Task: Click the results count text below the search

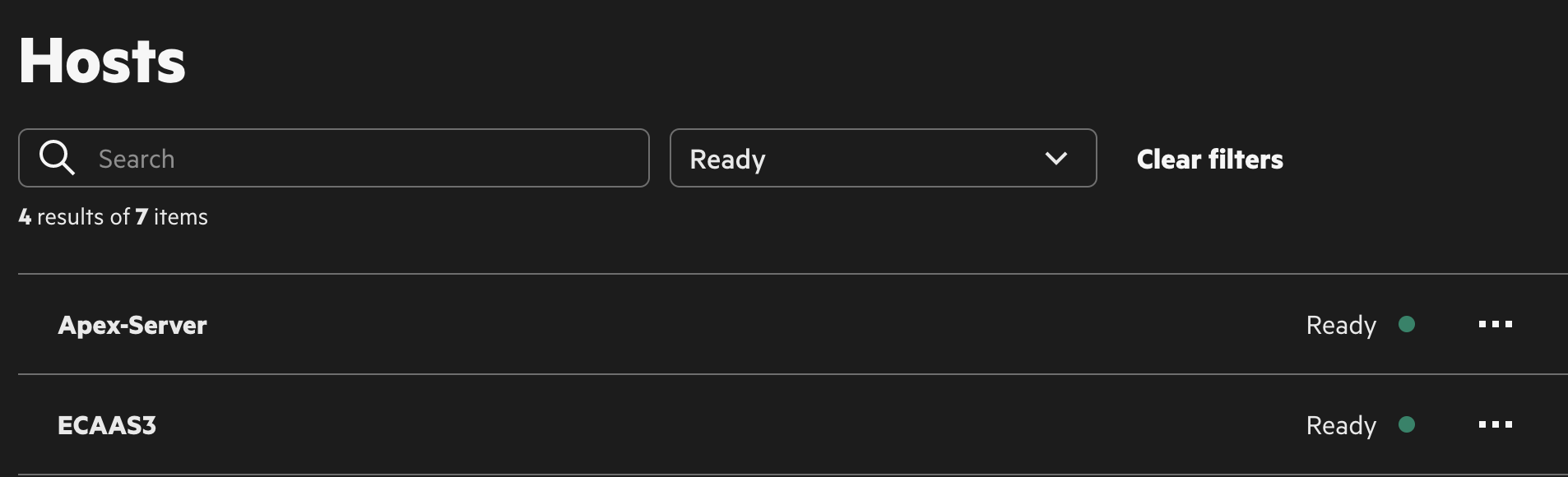Action: (x=113, y=216)
